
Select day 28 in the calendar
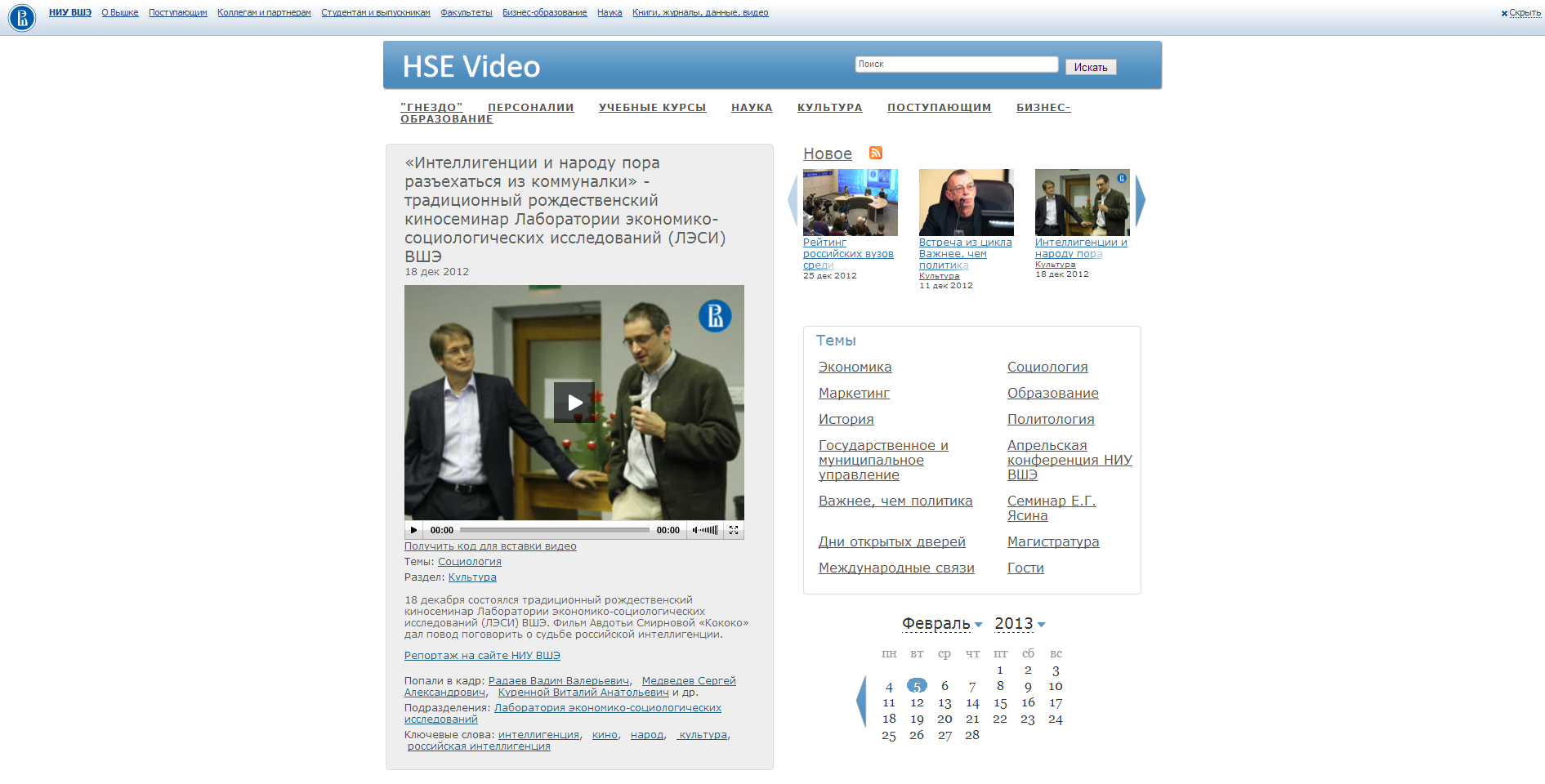coord(972,735)
